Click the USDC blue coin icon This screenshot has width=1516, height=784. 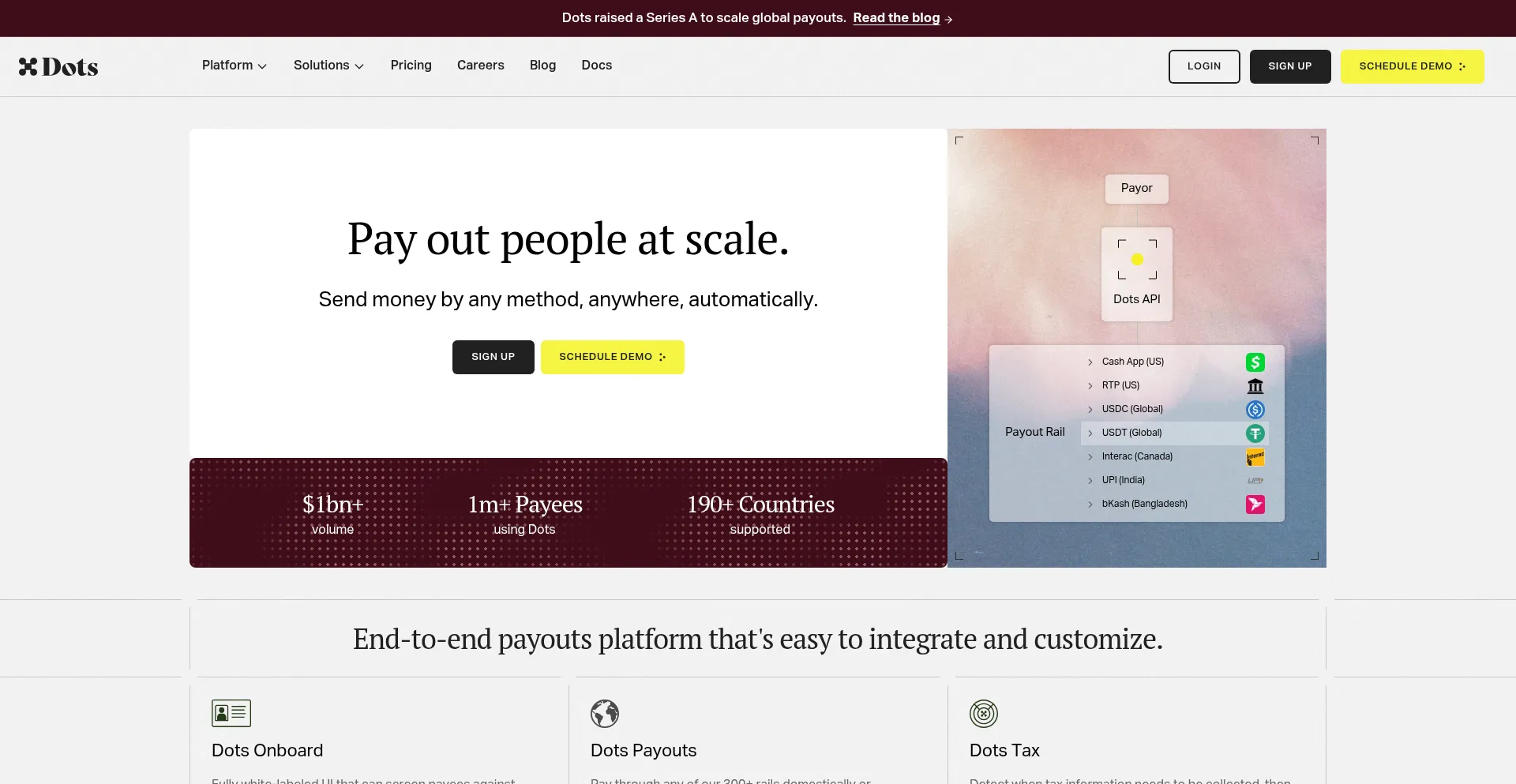coord(1255,410)
